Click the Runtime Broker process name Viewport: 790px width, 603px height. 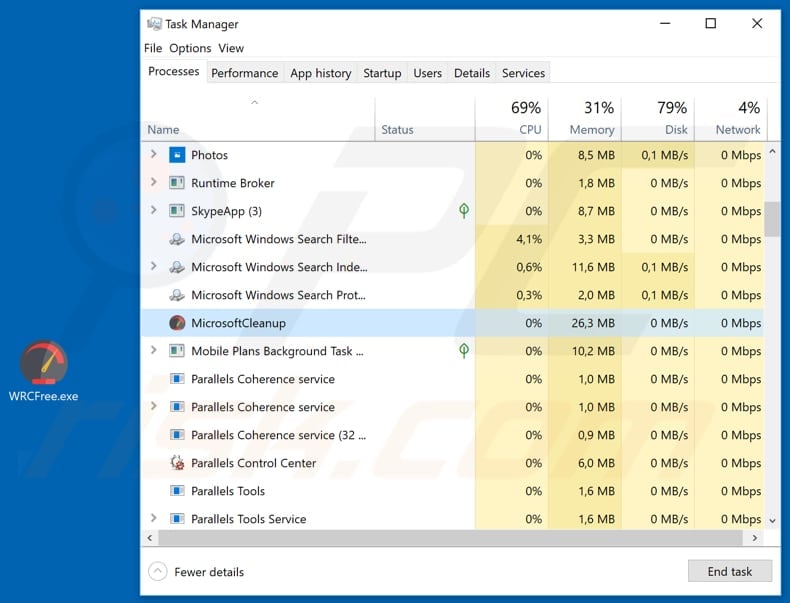pos(233,183)
